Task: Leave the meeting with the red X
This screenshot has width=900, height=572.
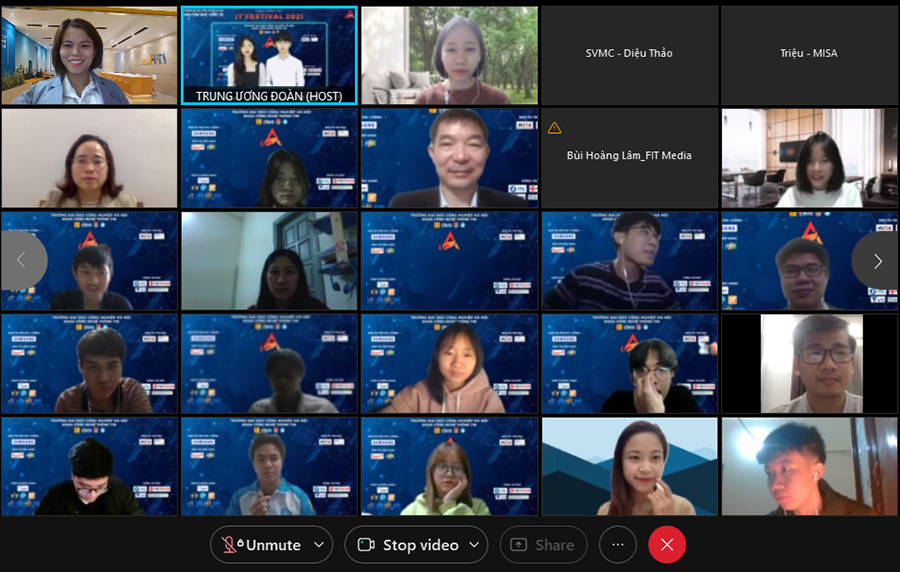Action: coord(667,545)
